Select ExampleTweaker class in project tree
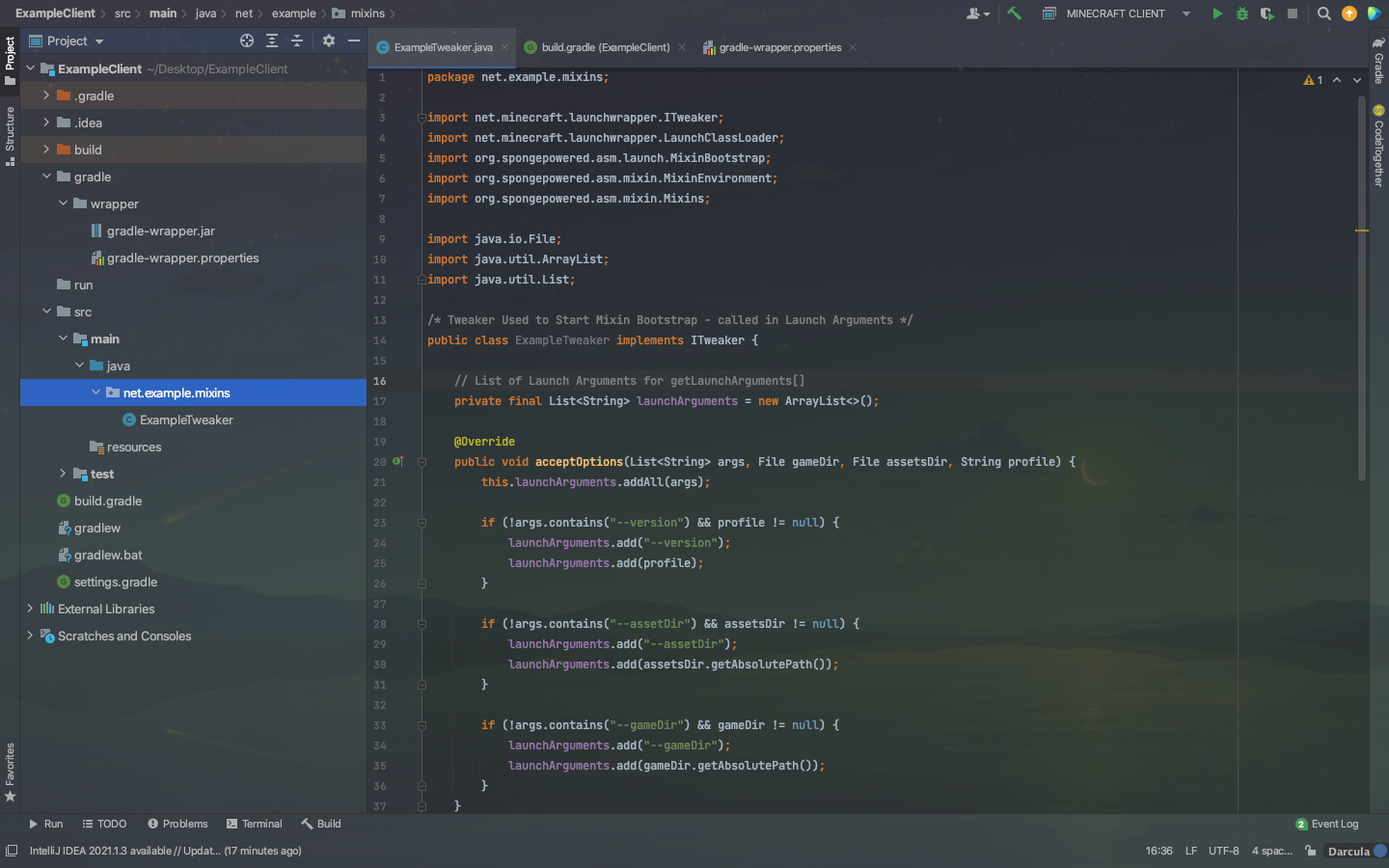This screenshot has width=1389, height=868. [186, 420]
